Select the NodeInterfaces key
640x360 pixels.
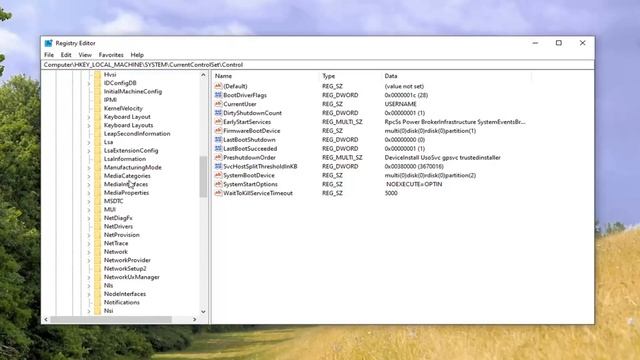(x=124, y=294)
